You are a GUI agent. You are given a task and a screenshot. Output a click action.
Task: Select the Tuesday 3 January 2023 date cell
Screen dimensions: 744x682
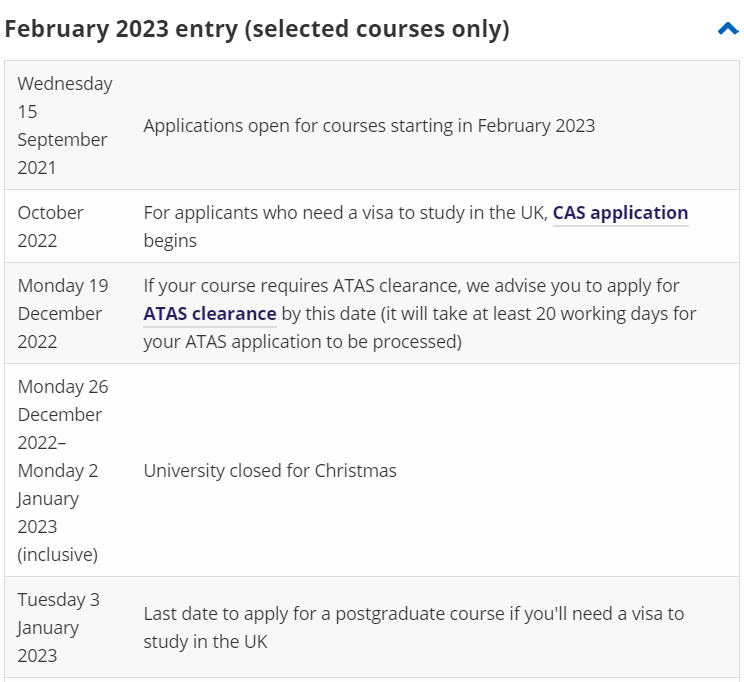coord(58,627)
